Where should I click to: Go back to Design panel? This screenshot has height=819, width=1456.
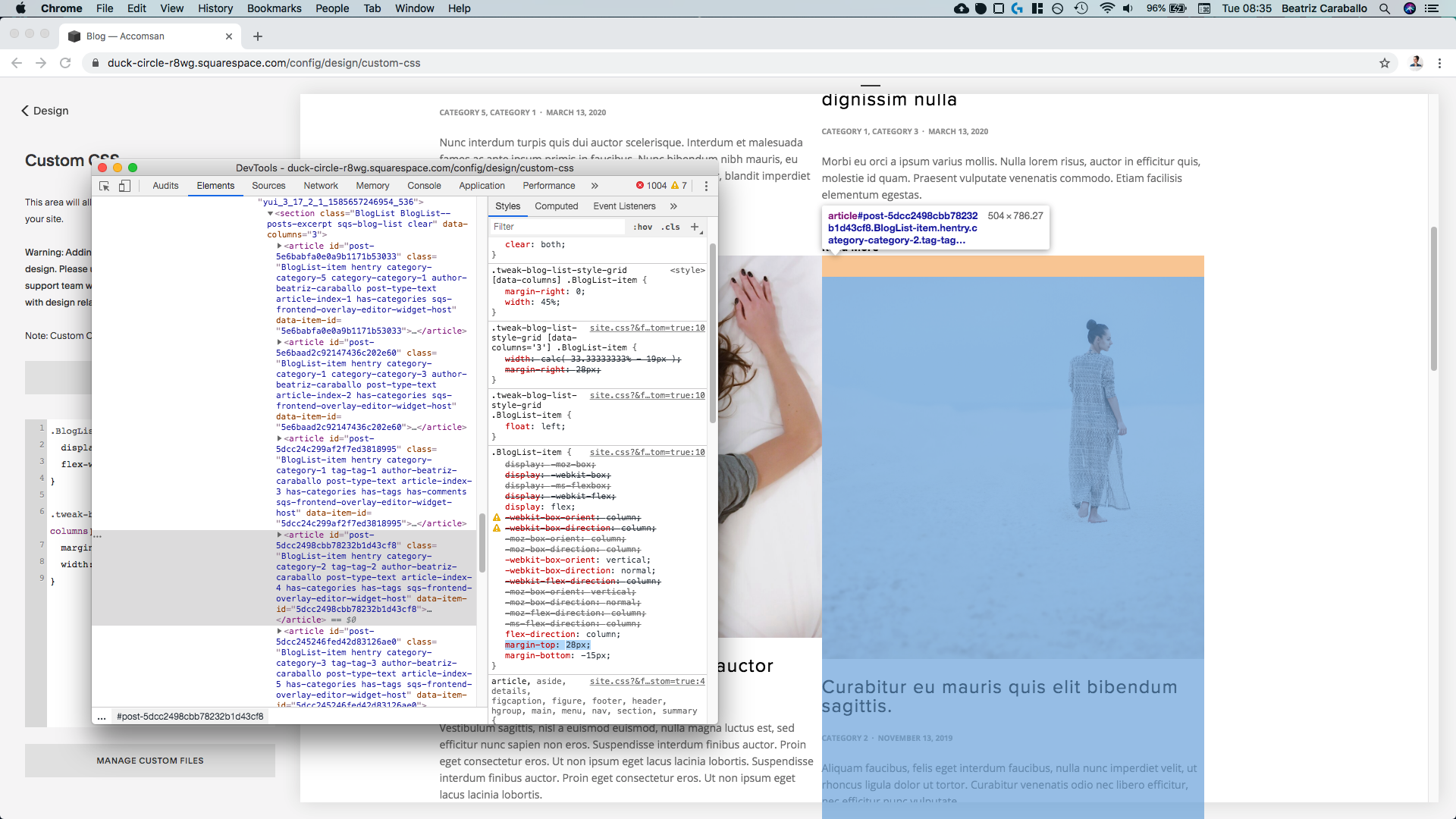click(x=45, y=111)
